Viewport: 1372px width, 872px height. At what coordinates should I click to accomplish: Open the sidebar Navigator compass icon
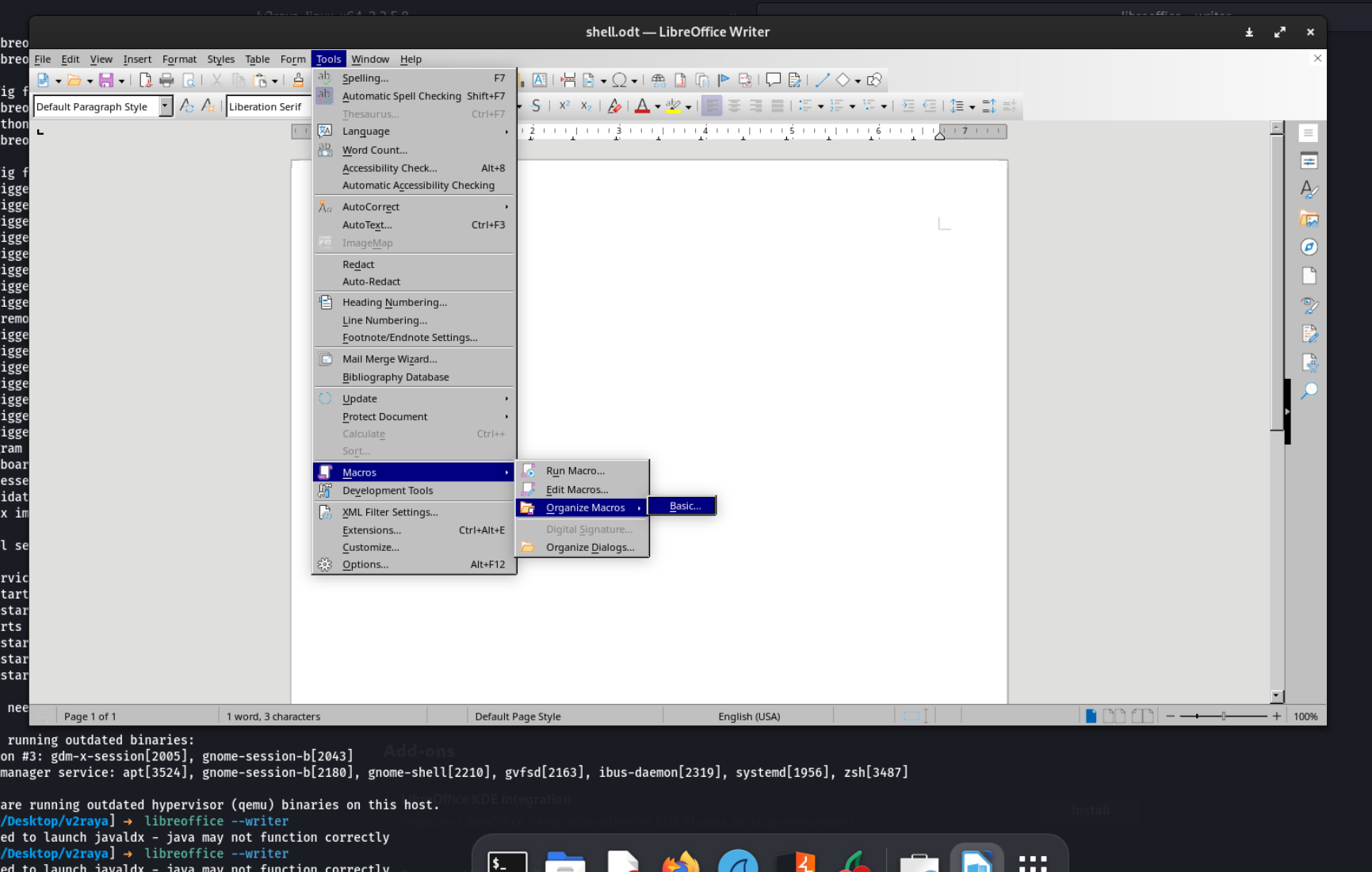point(1309,247)
